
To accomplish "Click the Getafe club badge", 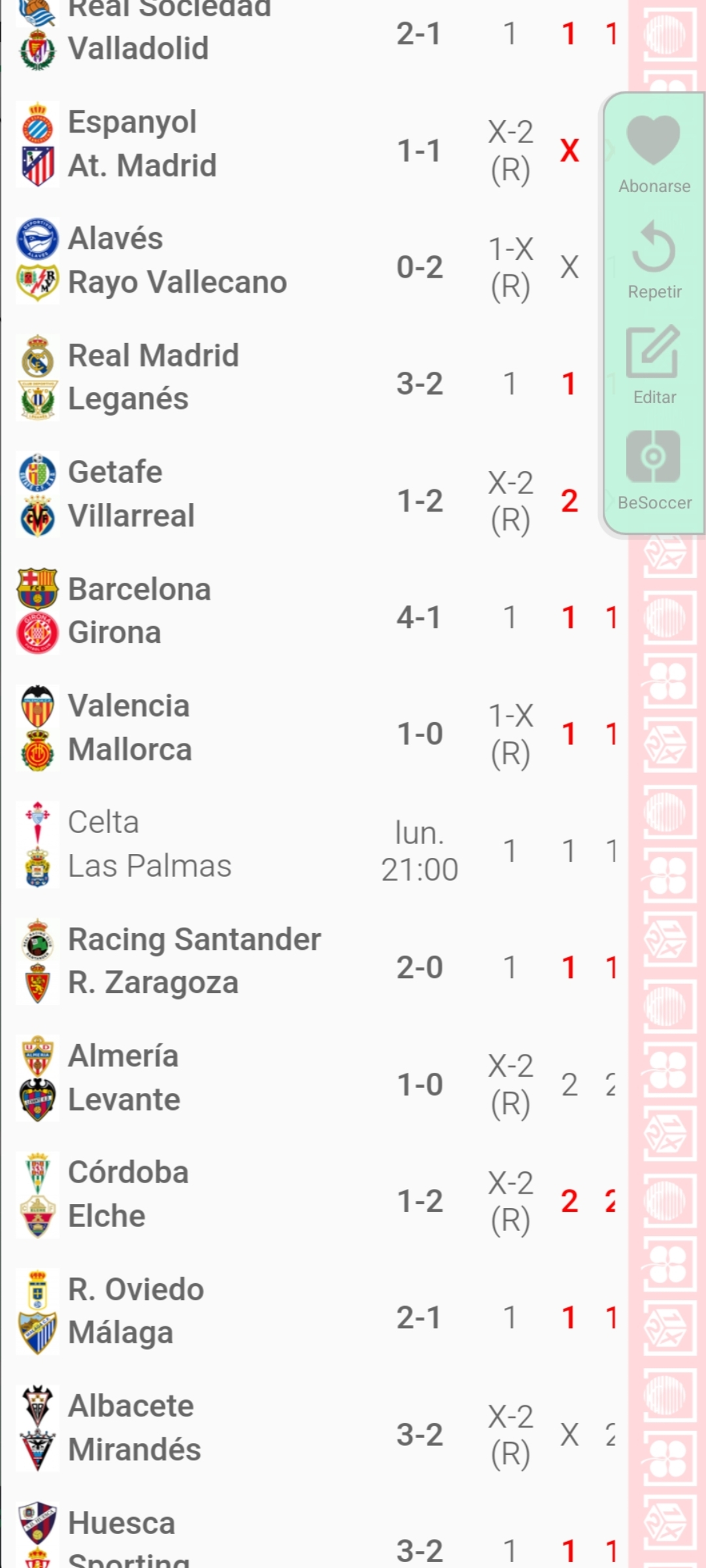I will tap(37, 472).
